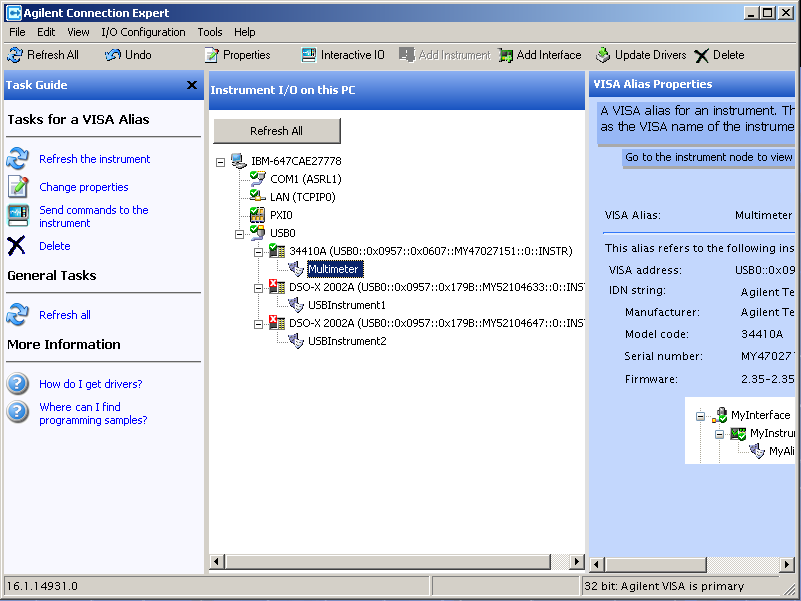Collapse the USB0 tree node
Viewport: 801px width, 601px height.
(239, 235)
